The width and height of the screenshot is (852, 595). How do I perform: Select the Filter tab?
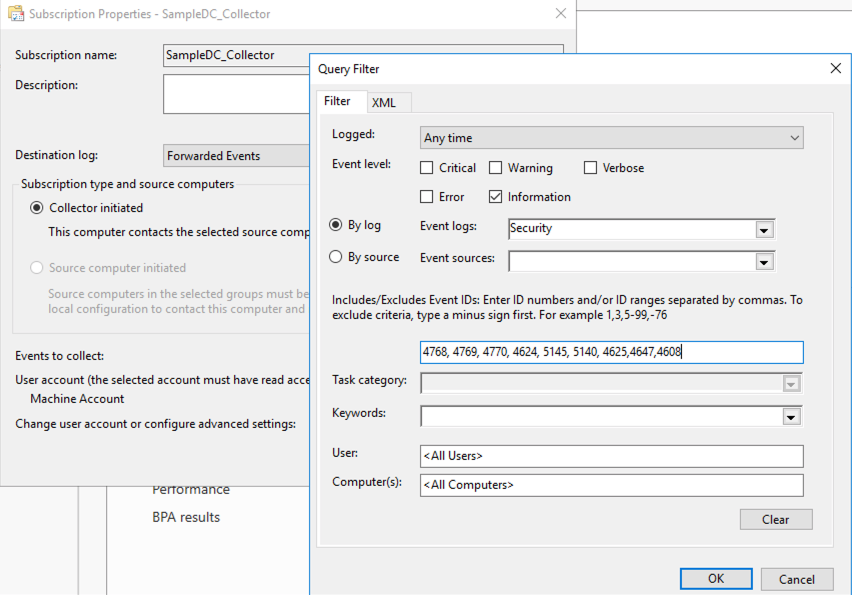coord(341,101)
